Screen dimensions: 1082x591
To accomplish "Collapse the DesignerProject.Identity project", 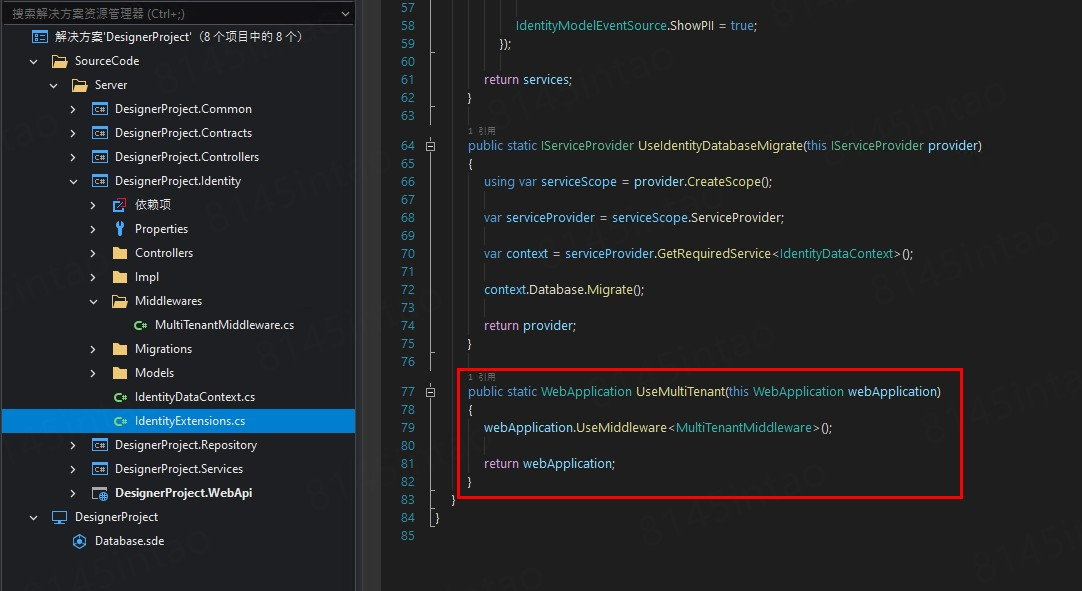I will (73, 181).
